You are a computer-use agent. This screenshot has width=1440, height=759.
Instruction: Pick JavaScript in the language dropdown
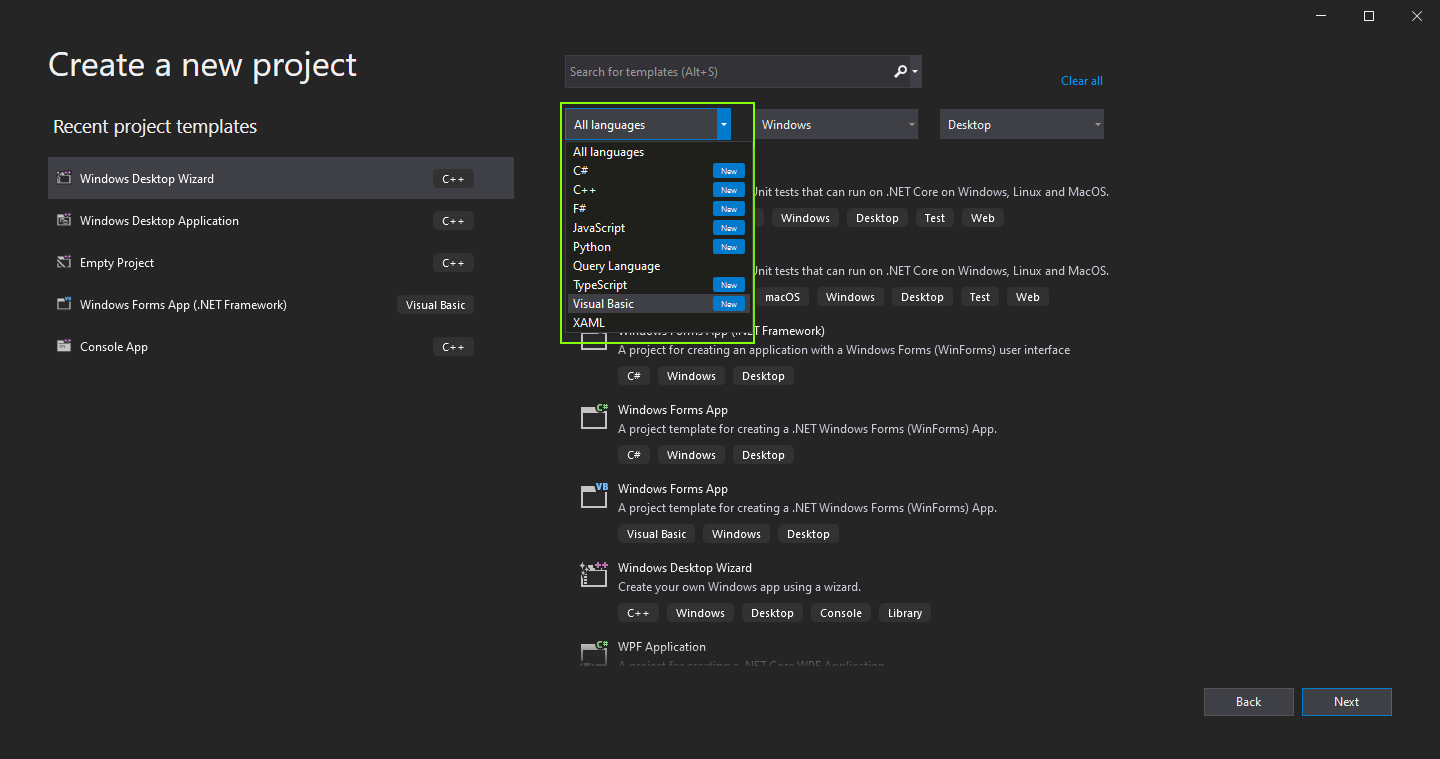pos(657,228)
